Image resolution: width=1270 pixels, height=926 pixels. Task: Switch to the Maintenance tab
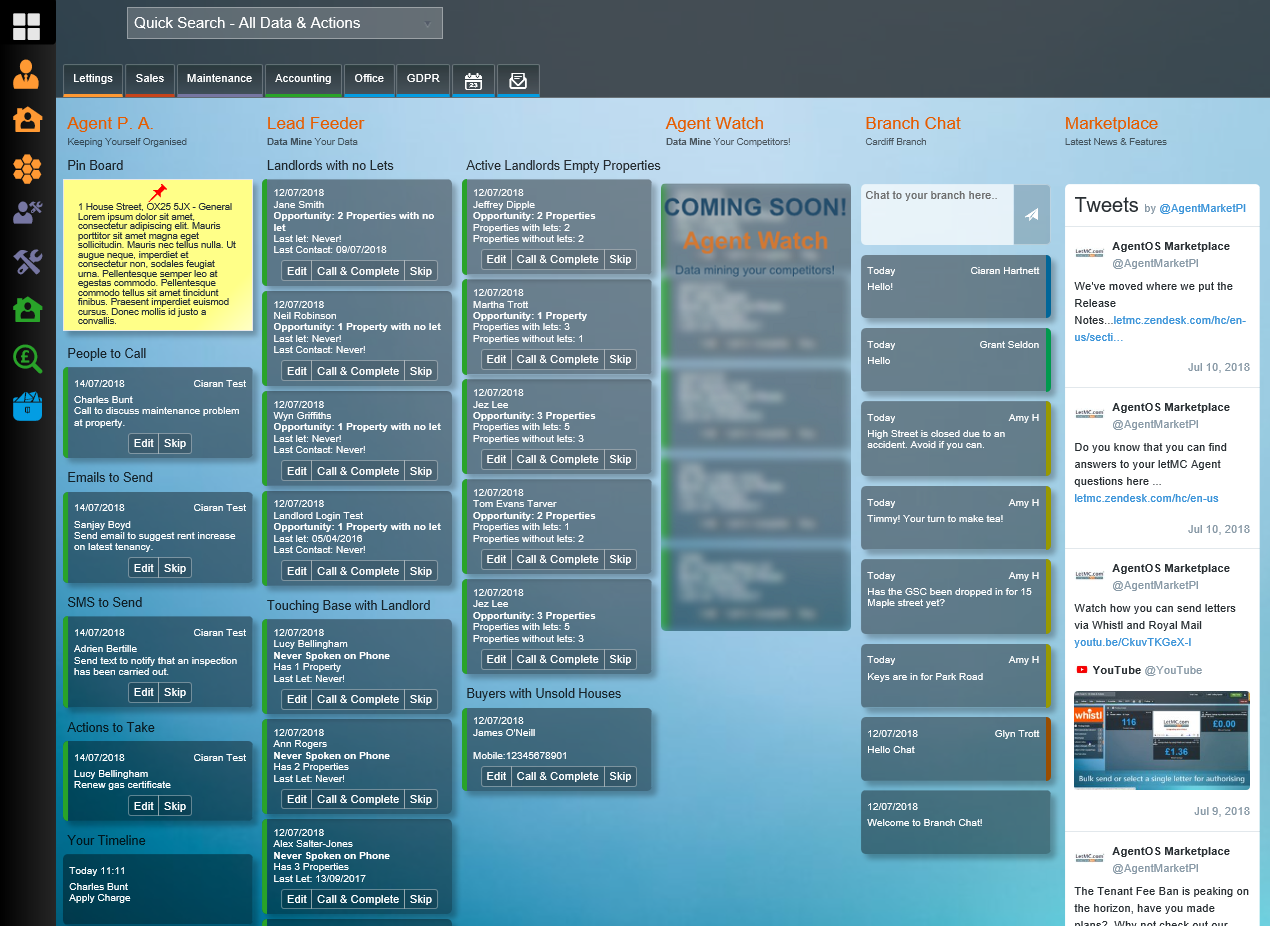(x=219, y=79)
